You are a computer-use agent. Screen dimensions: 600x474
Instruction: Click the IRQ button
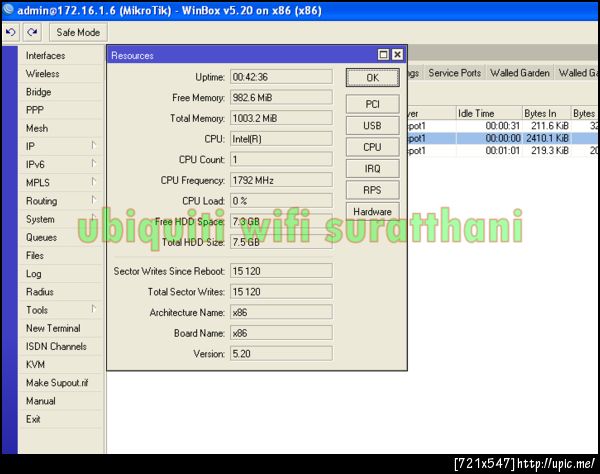373,168
